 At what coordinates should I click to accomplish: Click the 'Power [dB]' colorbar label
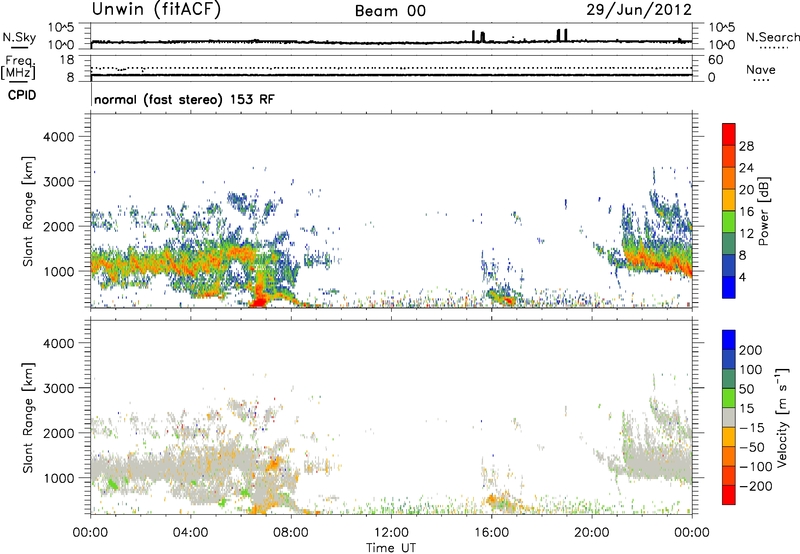[x=763, y=211]
